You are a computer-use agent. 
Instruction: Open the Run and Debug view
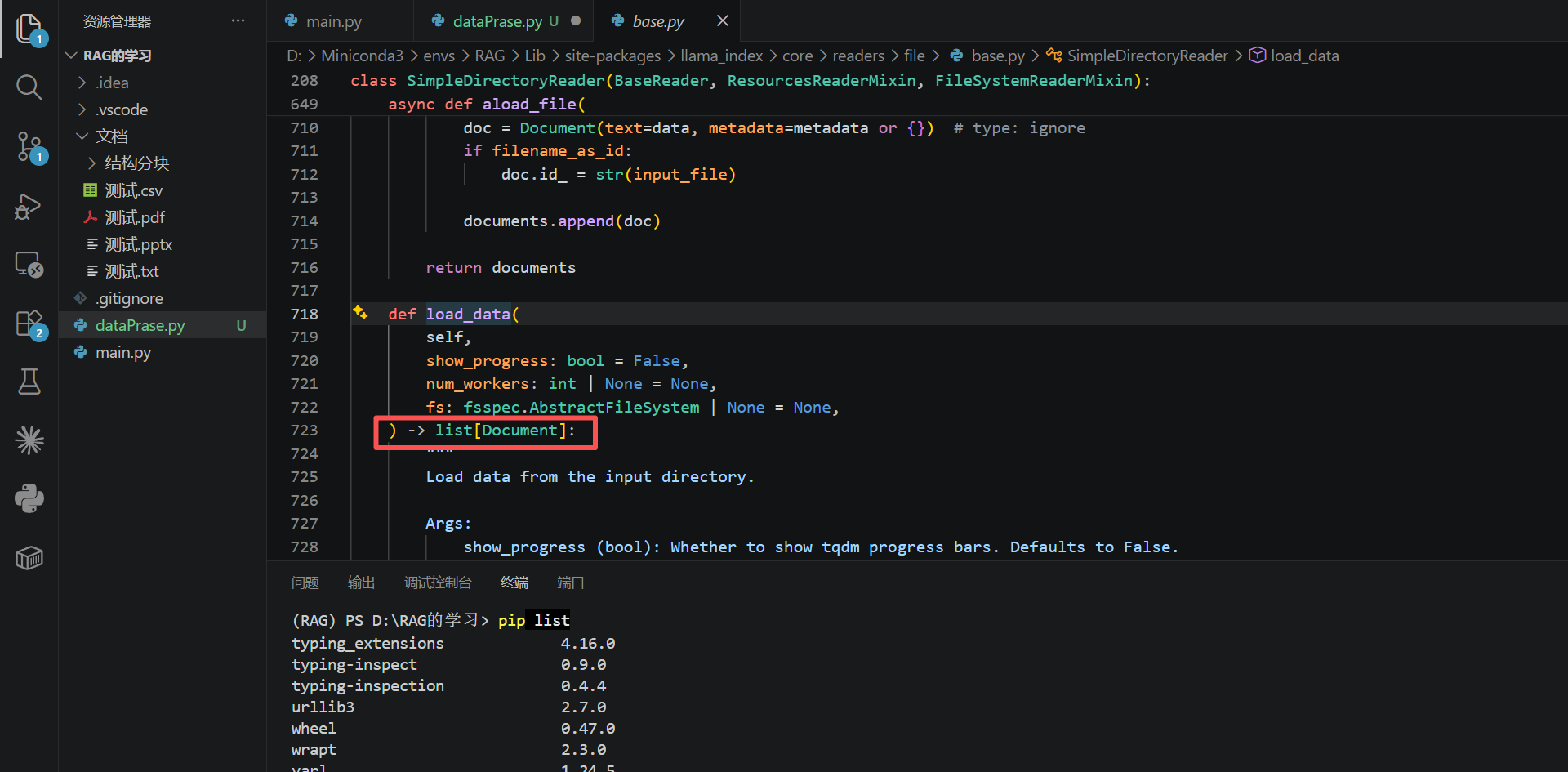29,206
